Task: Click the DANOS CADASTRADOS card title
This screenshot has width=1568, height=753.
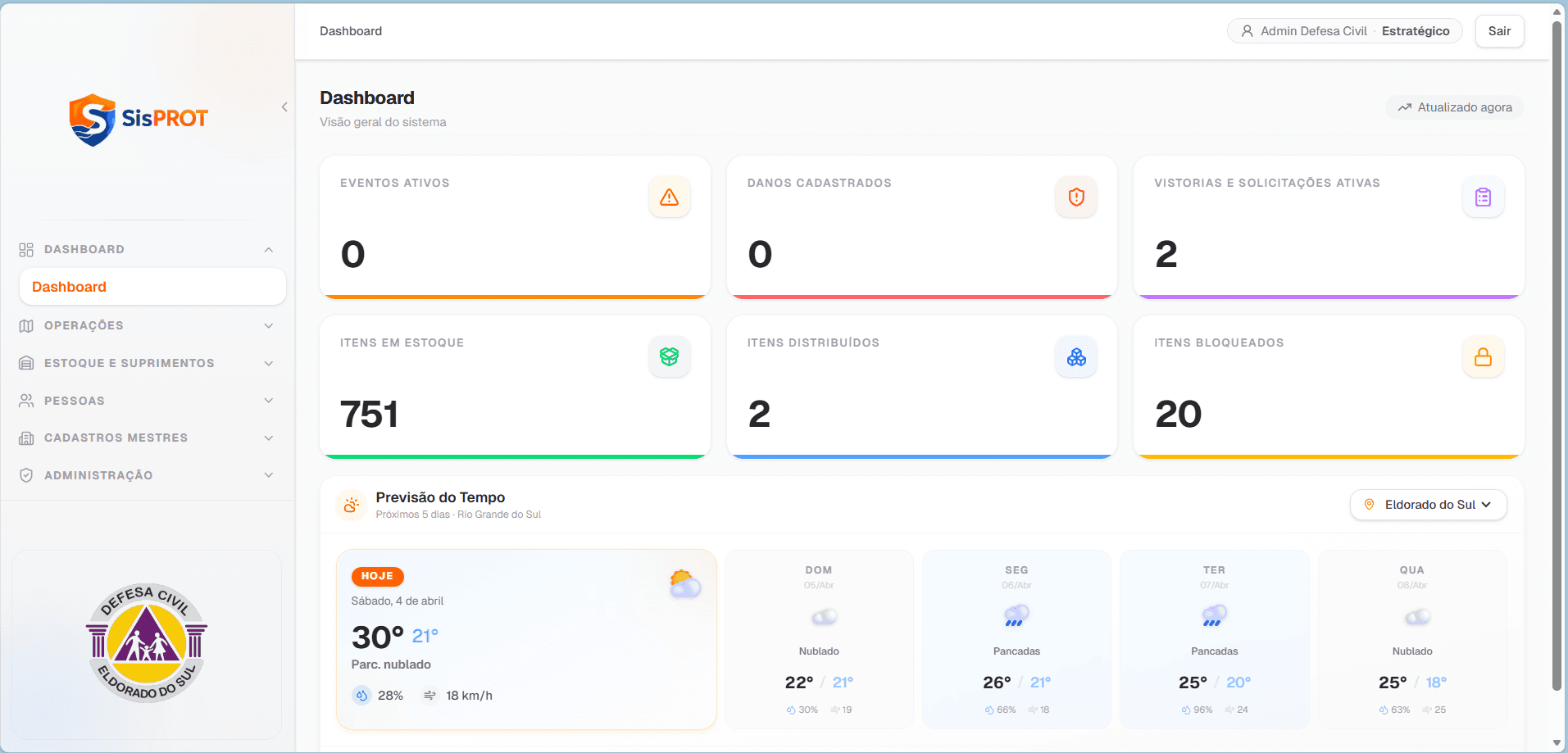Action: pos(820,183)
